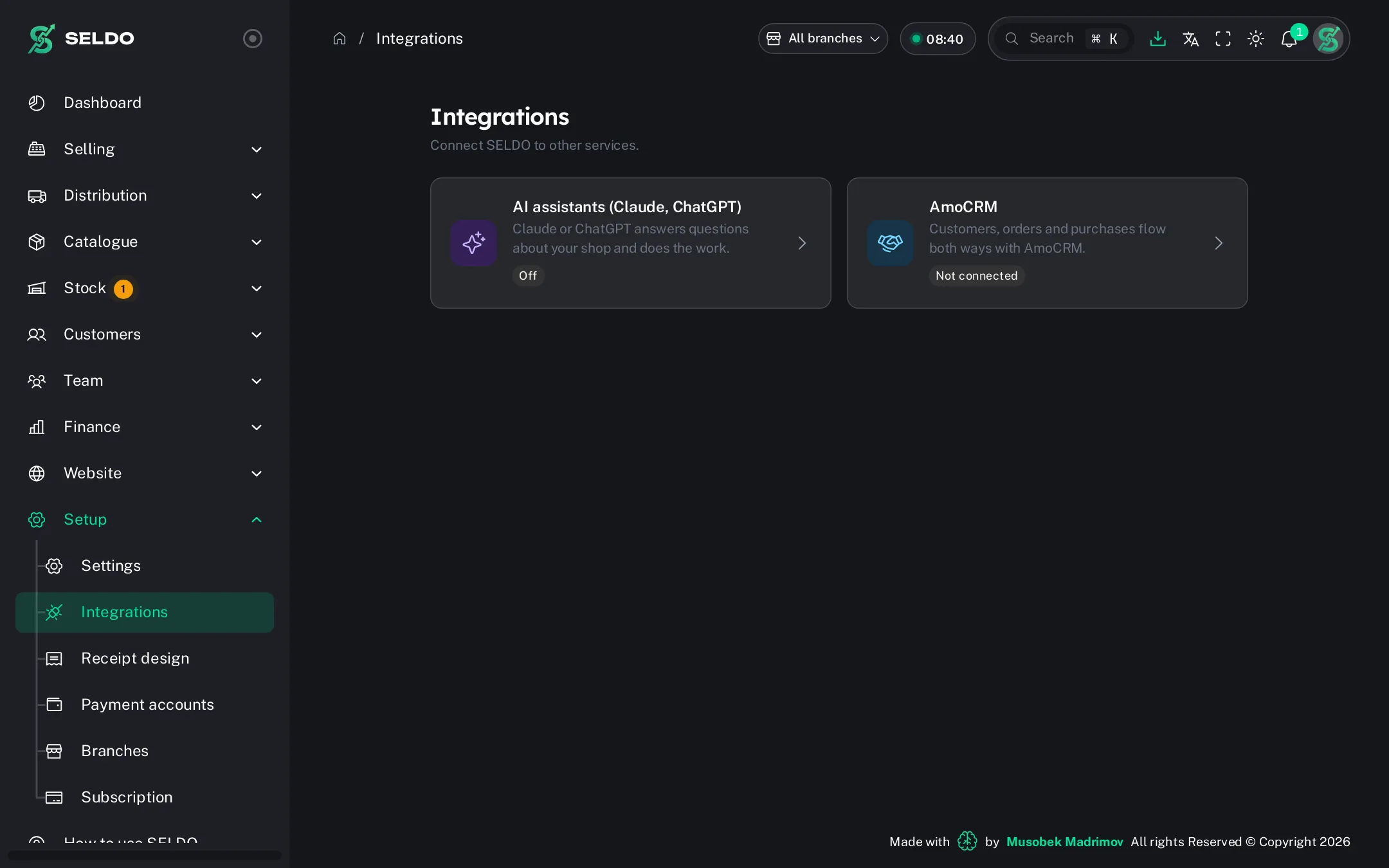Open the AI assistants integration card

click(630, 243)
